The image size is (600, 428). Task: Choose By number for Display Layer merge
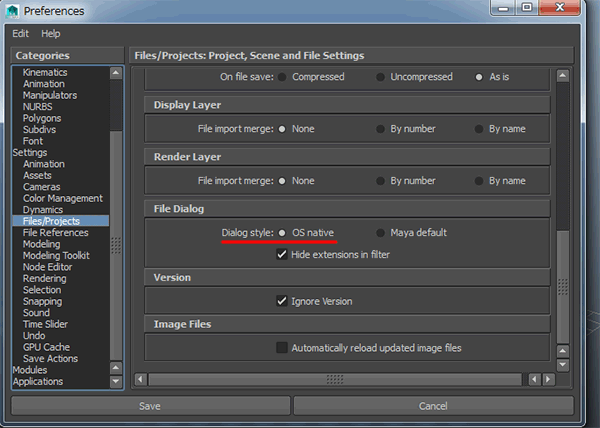coord(380,129)
